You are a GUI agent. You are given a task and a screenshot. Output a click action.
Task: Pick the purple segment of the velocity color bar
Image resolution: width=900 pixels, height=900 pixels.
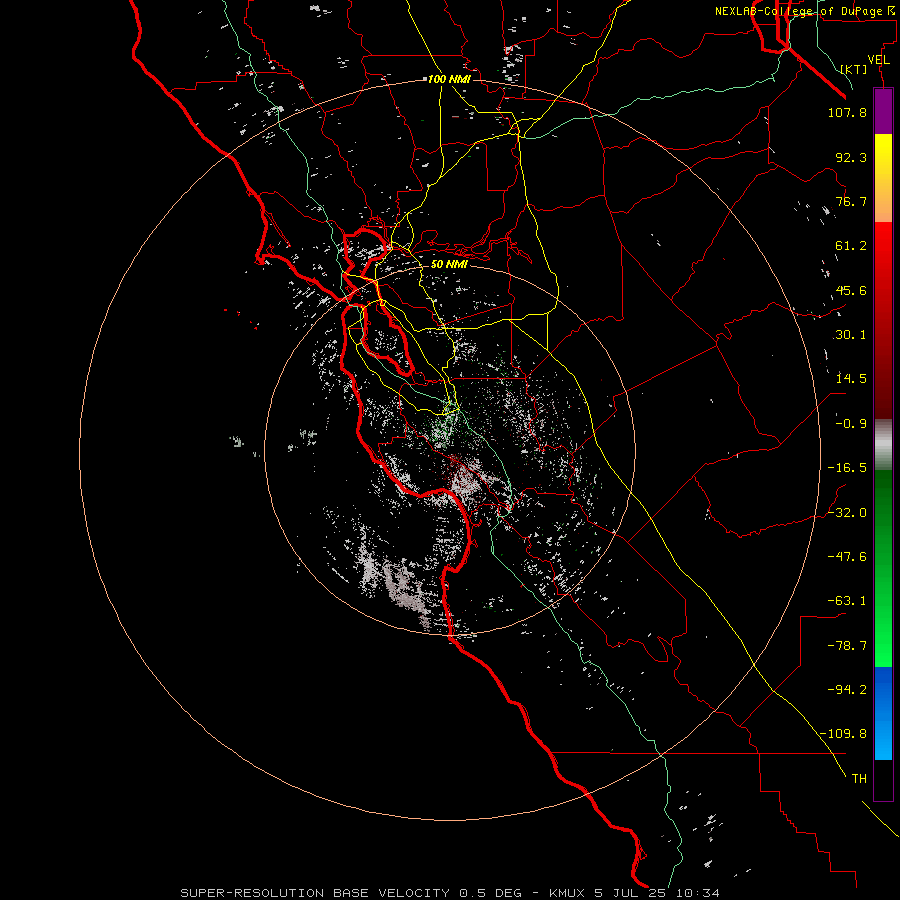point(883,111)
